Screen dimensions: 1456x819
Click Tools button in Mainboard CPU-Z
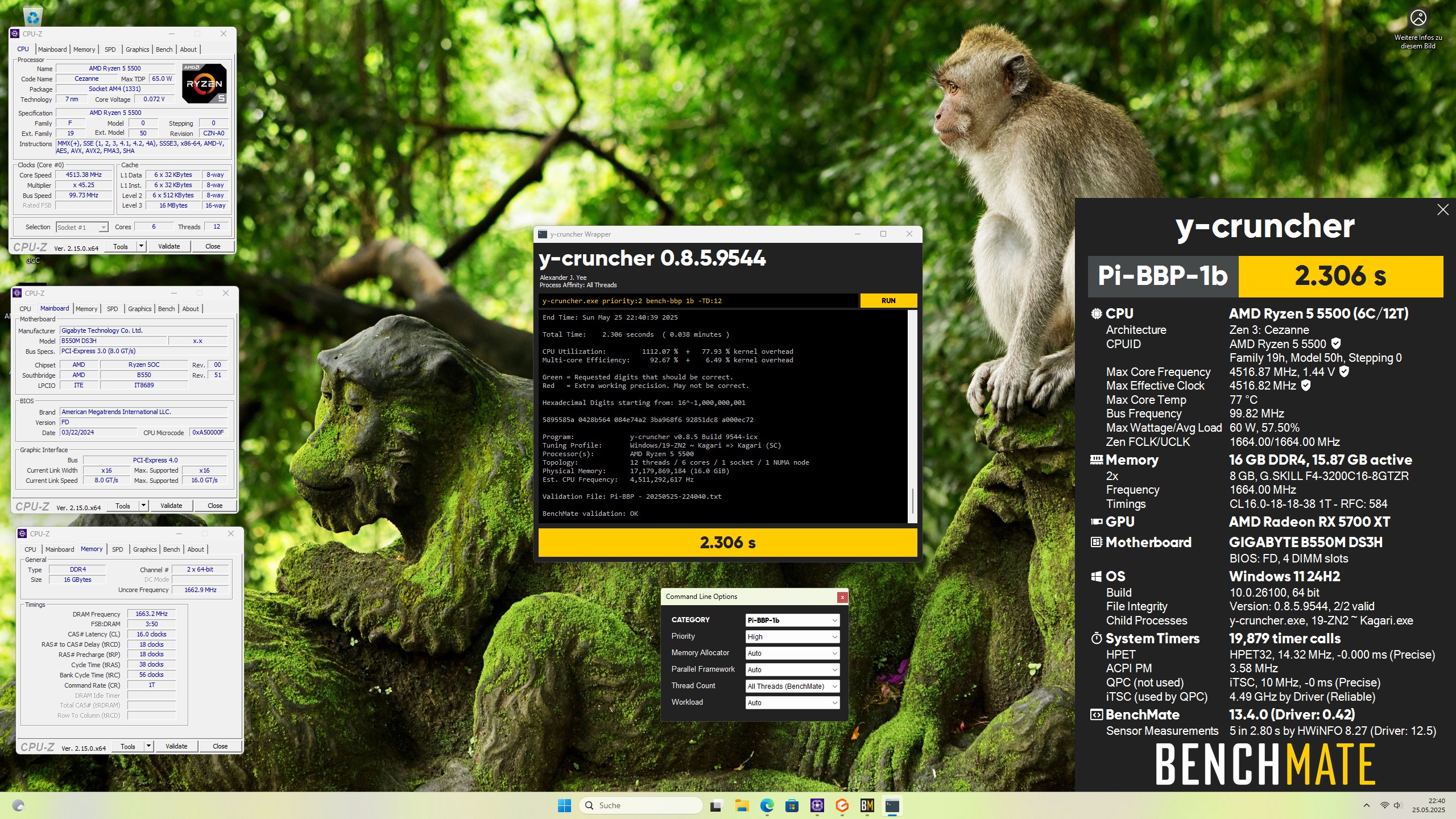[123, 506]
